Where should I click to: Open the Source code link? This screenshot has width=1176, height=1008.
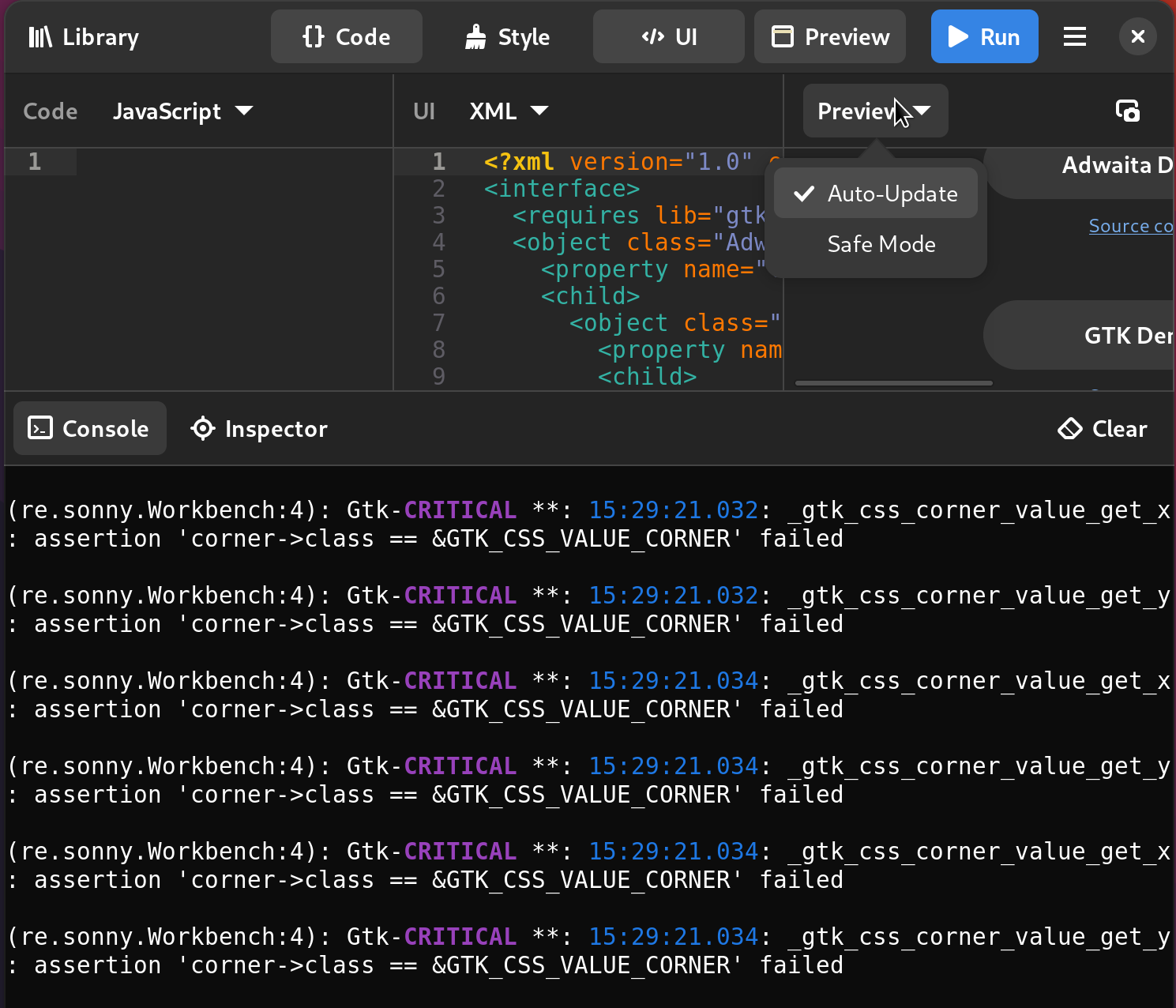coord(1131,225)
